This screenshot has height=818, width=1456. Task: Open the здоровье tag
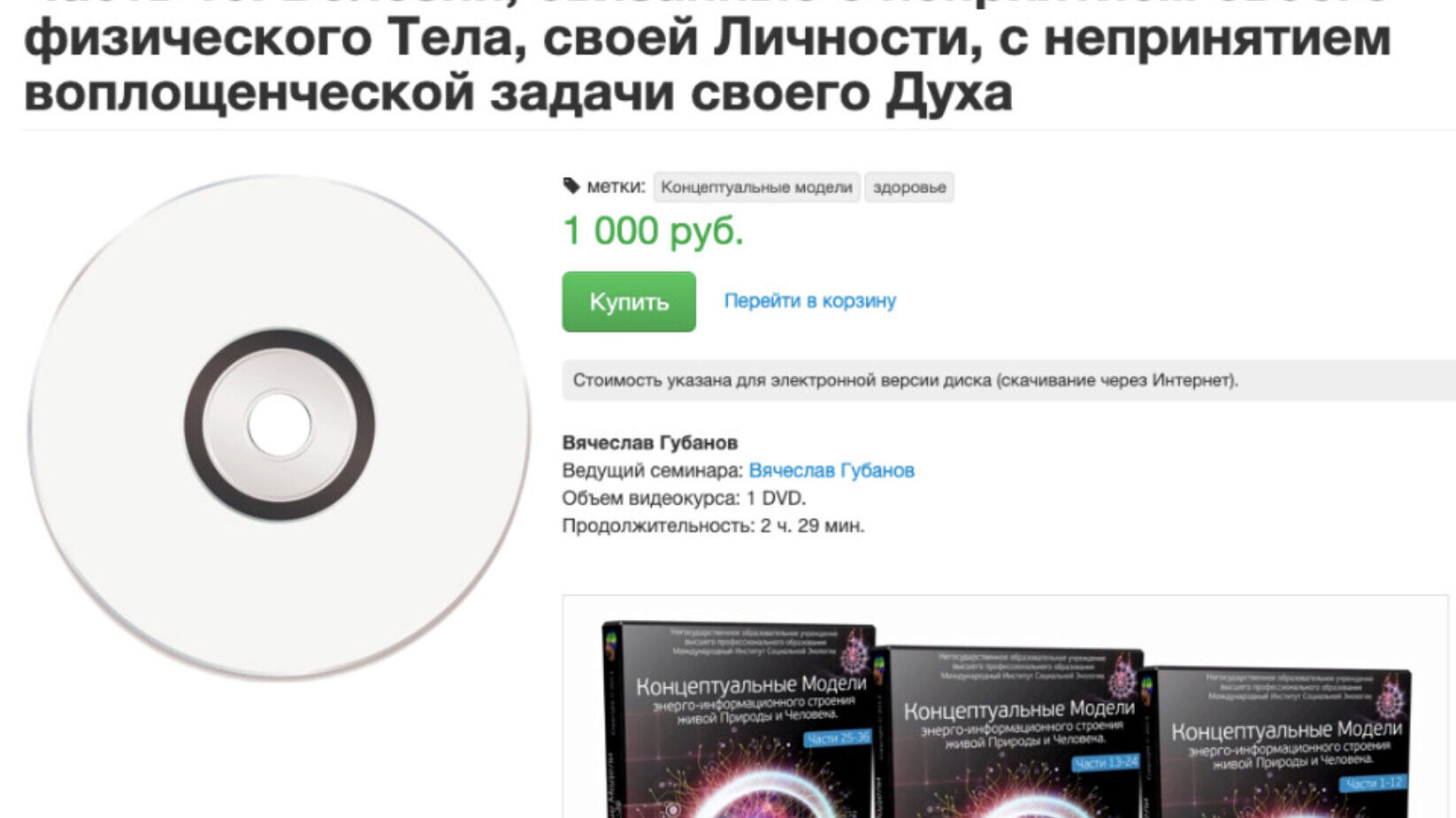(x=909, y=187)
